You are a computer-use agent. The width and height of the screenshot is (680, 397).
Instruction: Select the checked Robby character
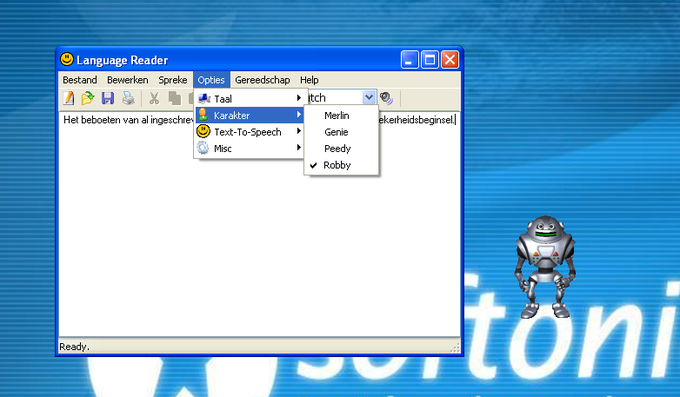341,165
